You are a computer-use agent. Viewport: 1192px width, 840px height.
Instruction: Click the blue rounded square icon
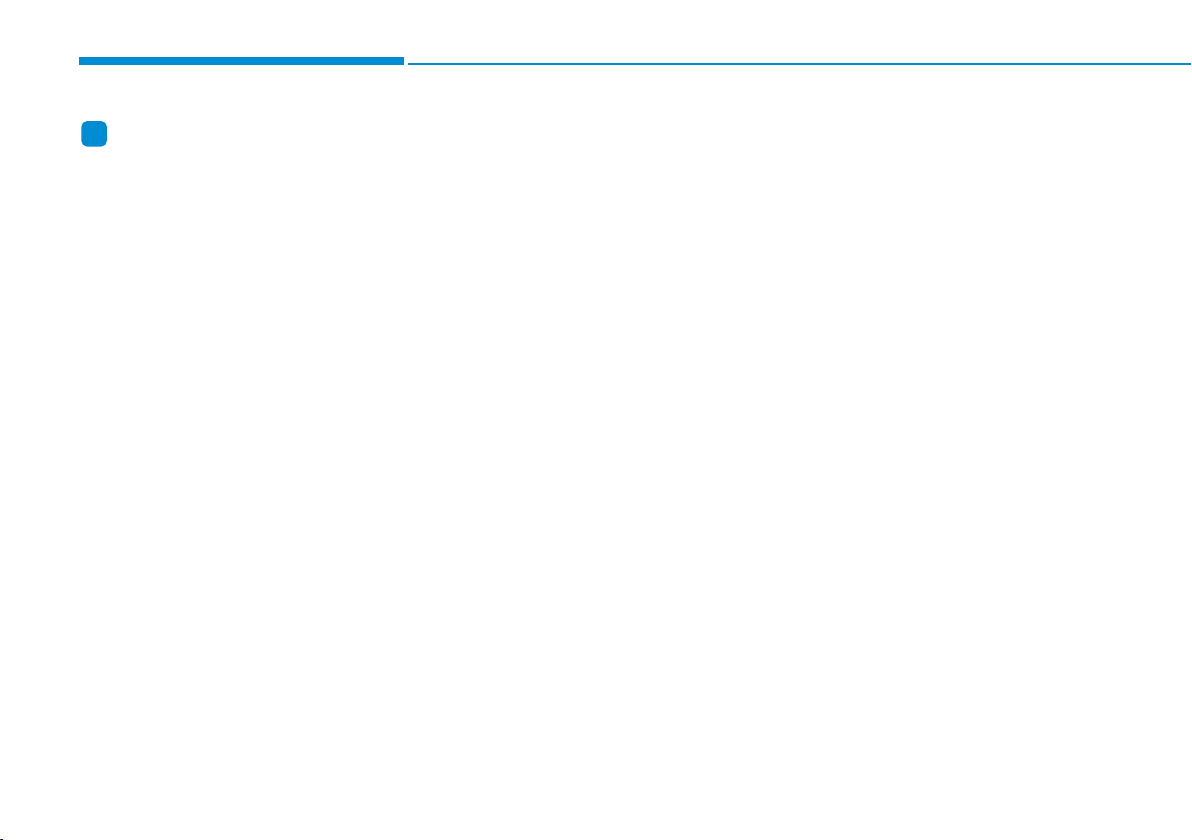click(94, 134)
